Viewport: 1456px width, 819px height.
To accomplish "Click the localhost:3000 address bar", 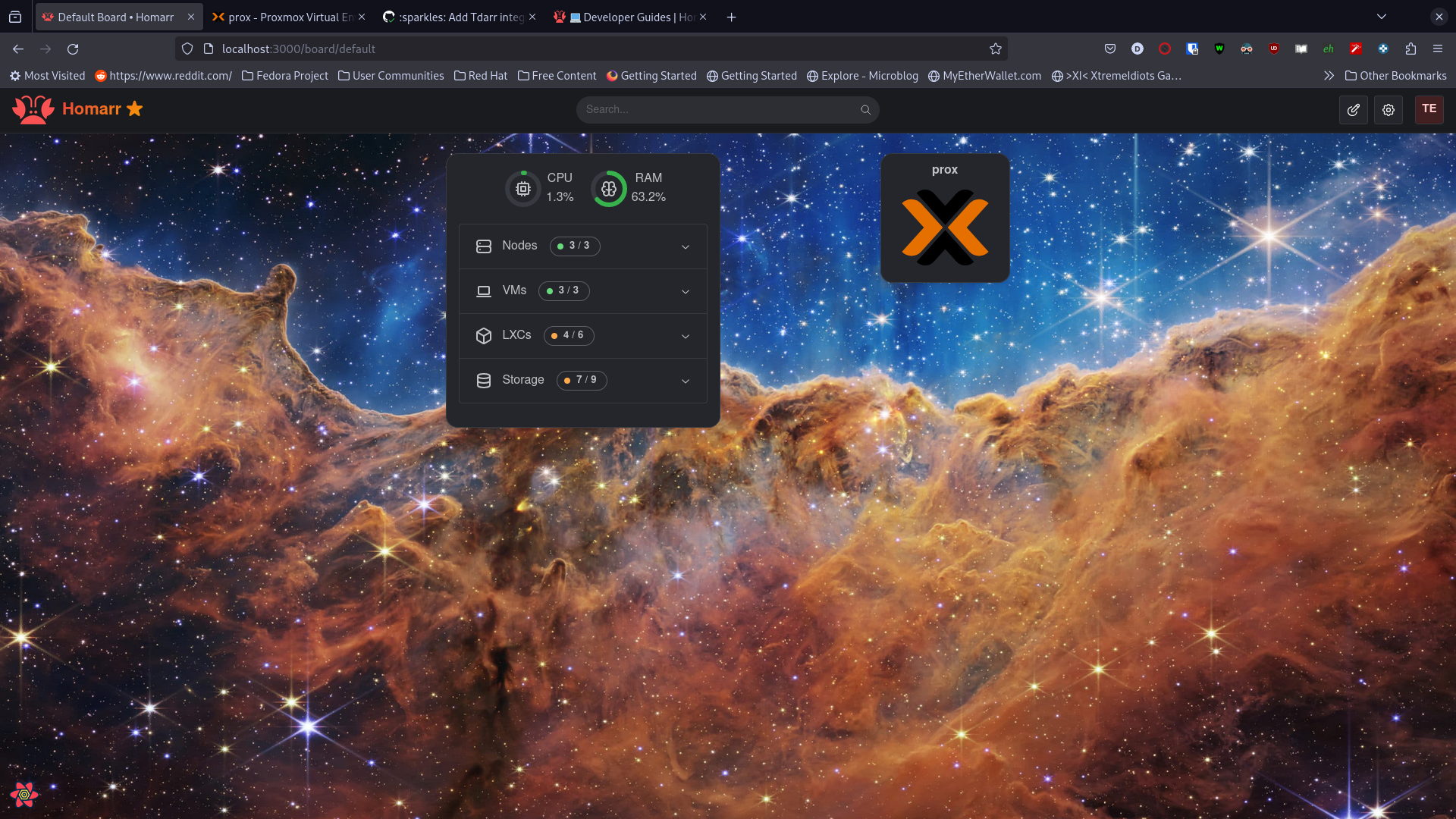I will pyautogui.click(x=591, y=49).
